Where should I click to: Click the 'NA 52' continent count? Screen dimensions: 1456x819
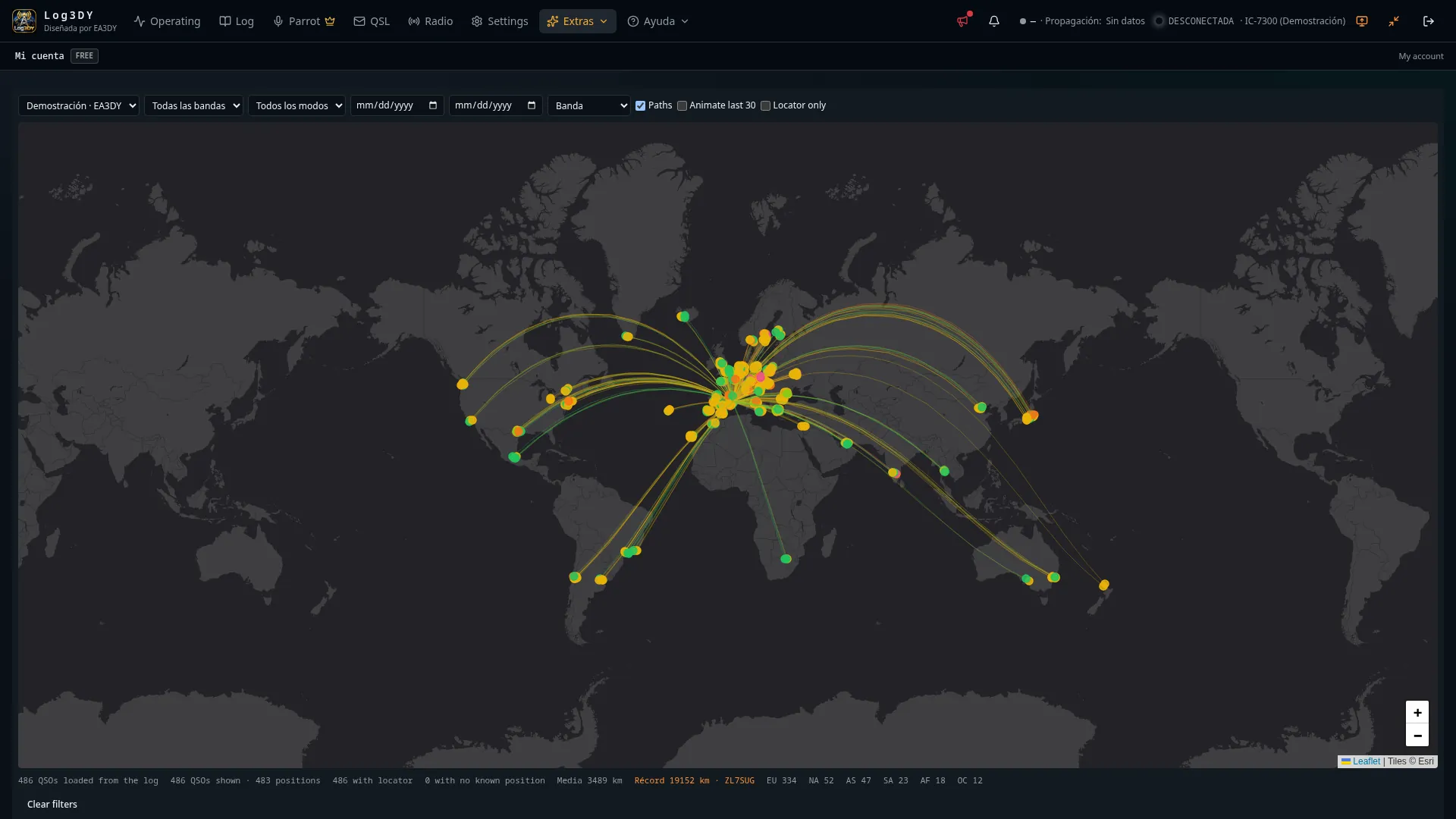[x=821, y=780]
